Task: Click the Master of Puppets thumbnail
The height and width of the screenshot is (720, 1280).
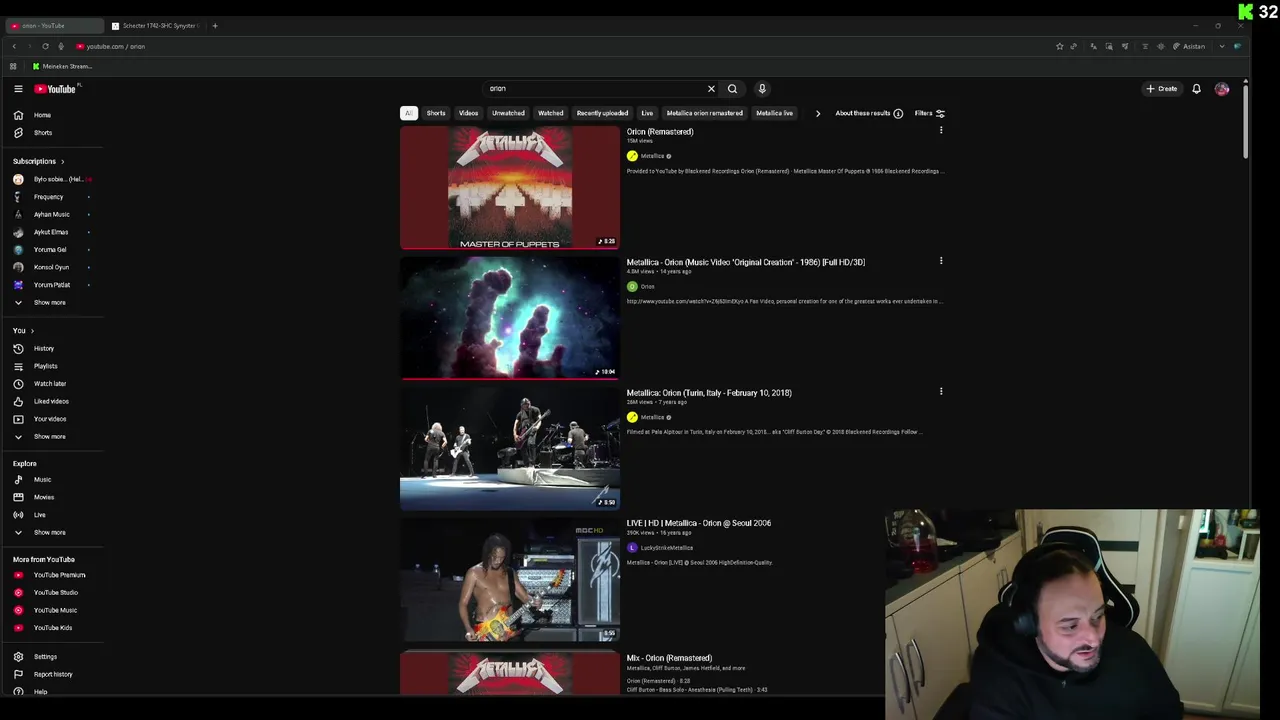Action: click(510, 187)
